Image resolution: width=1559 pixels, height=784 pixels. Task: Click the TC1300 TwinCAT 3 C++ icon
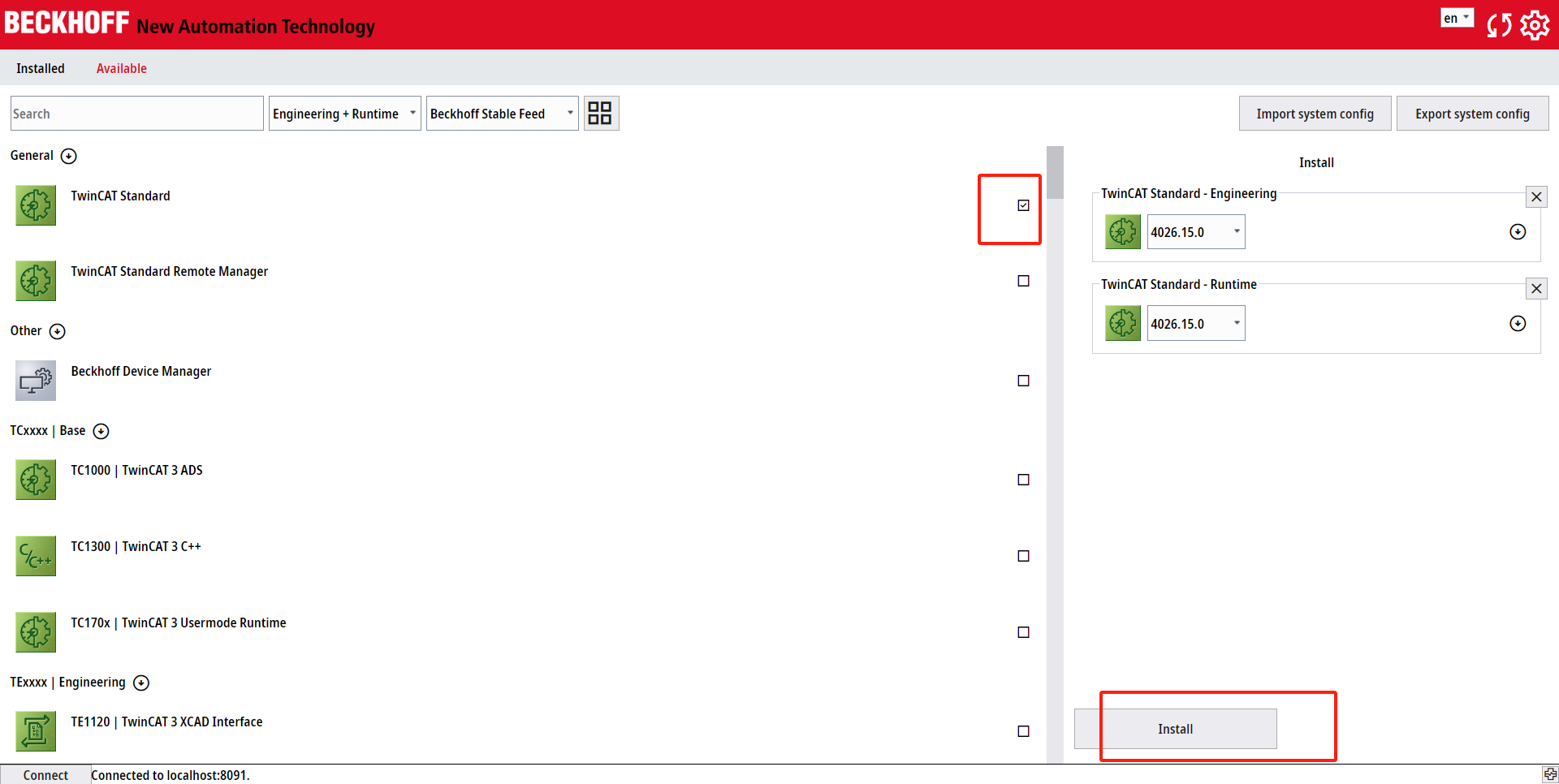[x=36, y=555]
